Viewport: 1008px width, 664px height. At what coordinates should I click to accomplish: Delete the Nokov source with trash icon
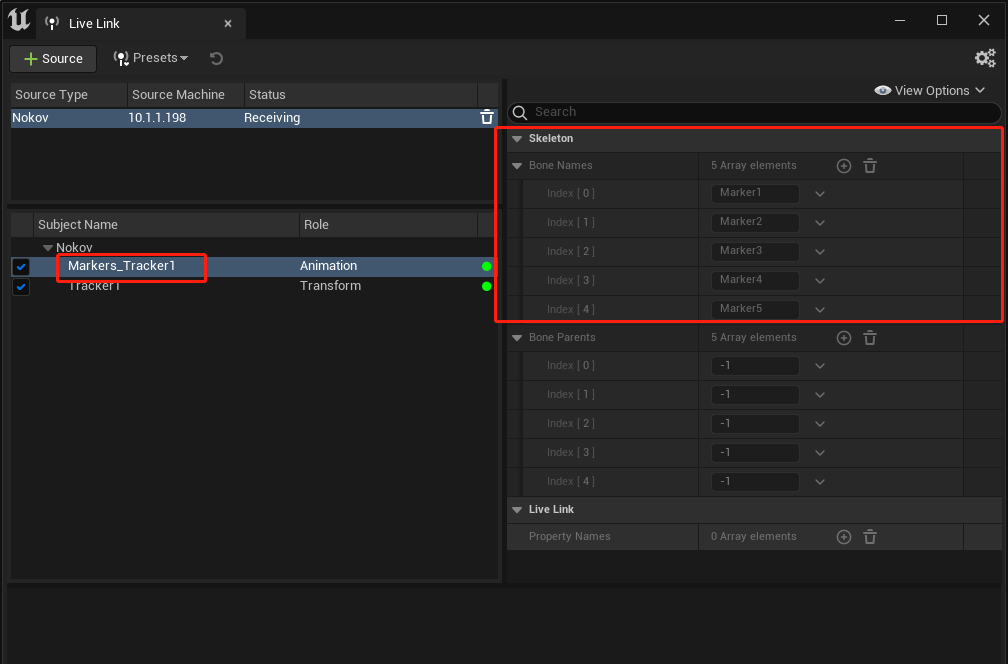(x=487, y=118)
